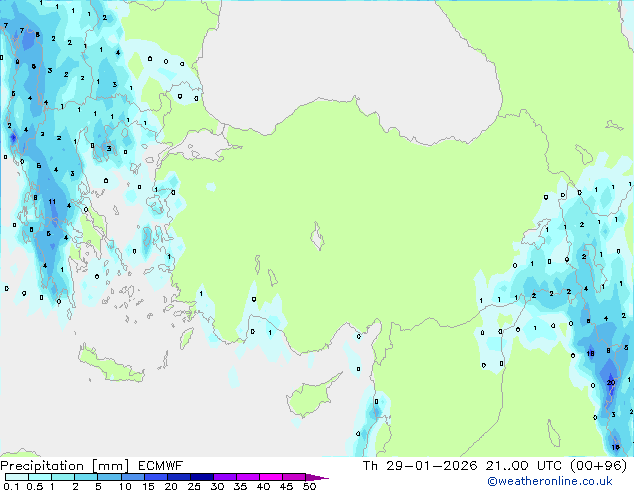The image size is (634, 490).
Task: Click the above-50 arrow end of legend
Action: (x=317, y=477)
